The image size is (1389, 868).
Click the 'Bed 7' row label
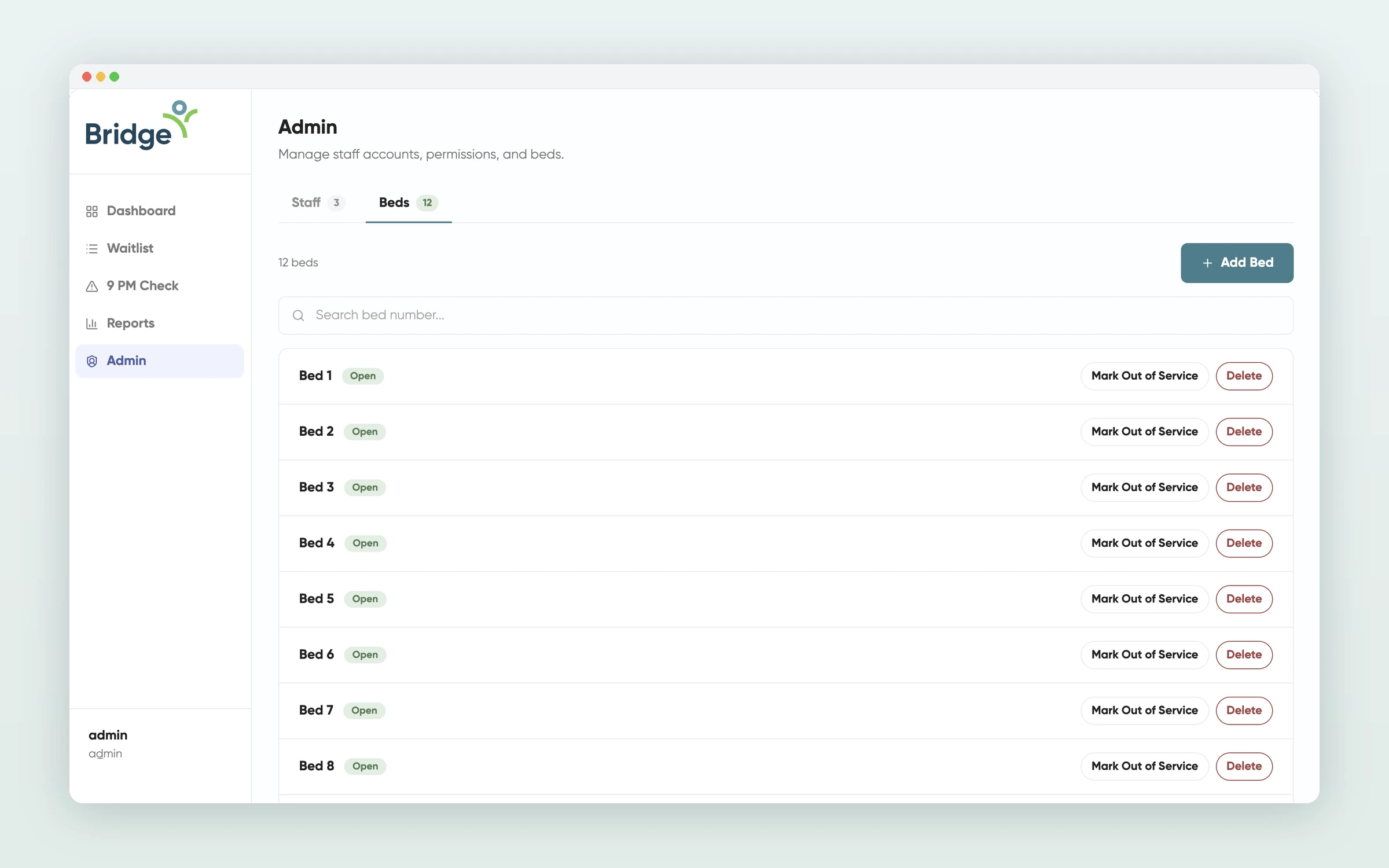pos(316,711)
